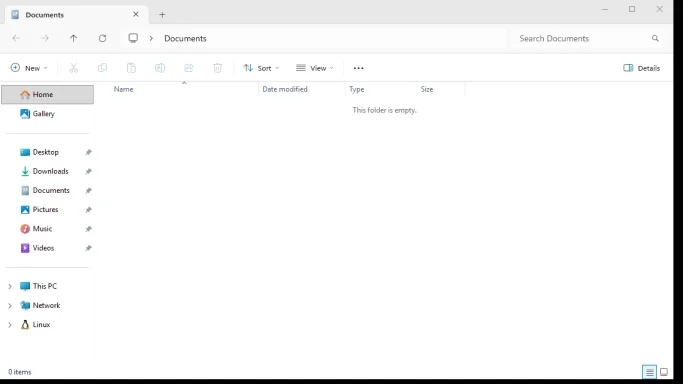Sort by the Size column header
Image resolution: width=683 pixels, height=384 pixels.
point(441,89)
